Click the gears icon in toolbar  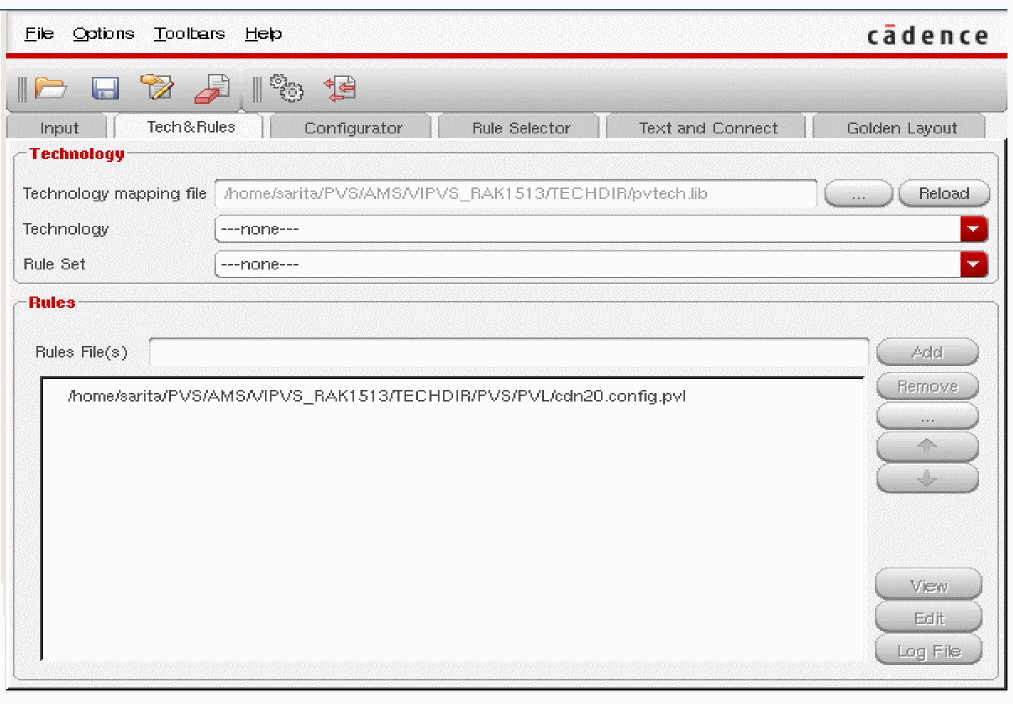(288, 89)
